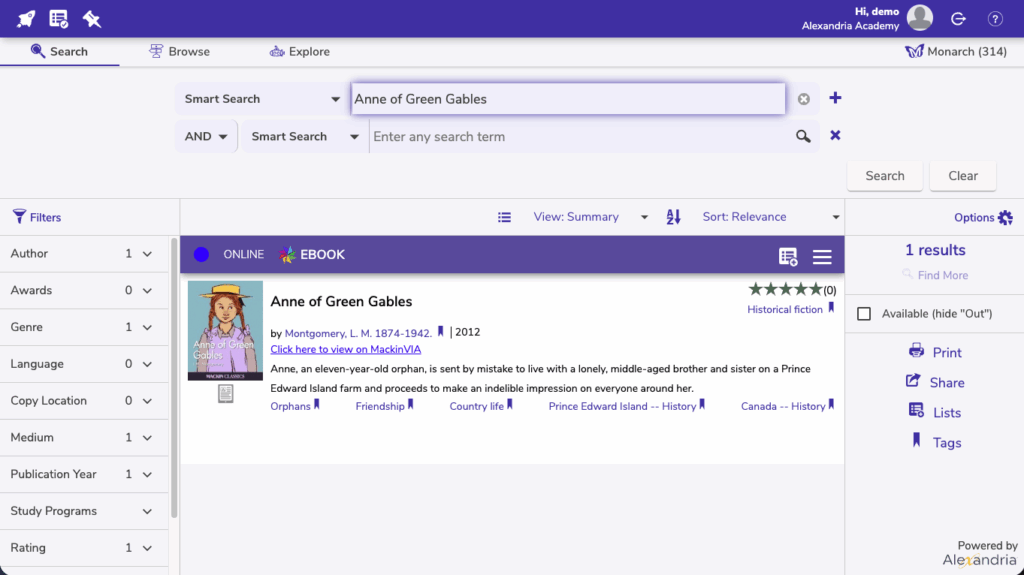This screenshot has width=1024, height=575.
Task: Click the list view icon beside View
Action: pyautogui.click(x=505, y=217)
